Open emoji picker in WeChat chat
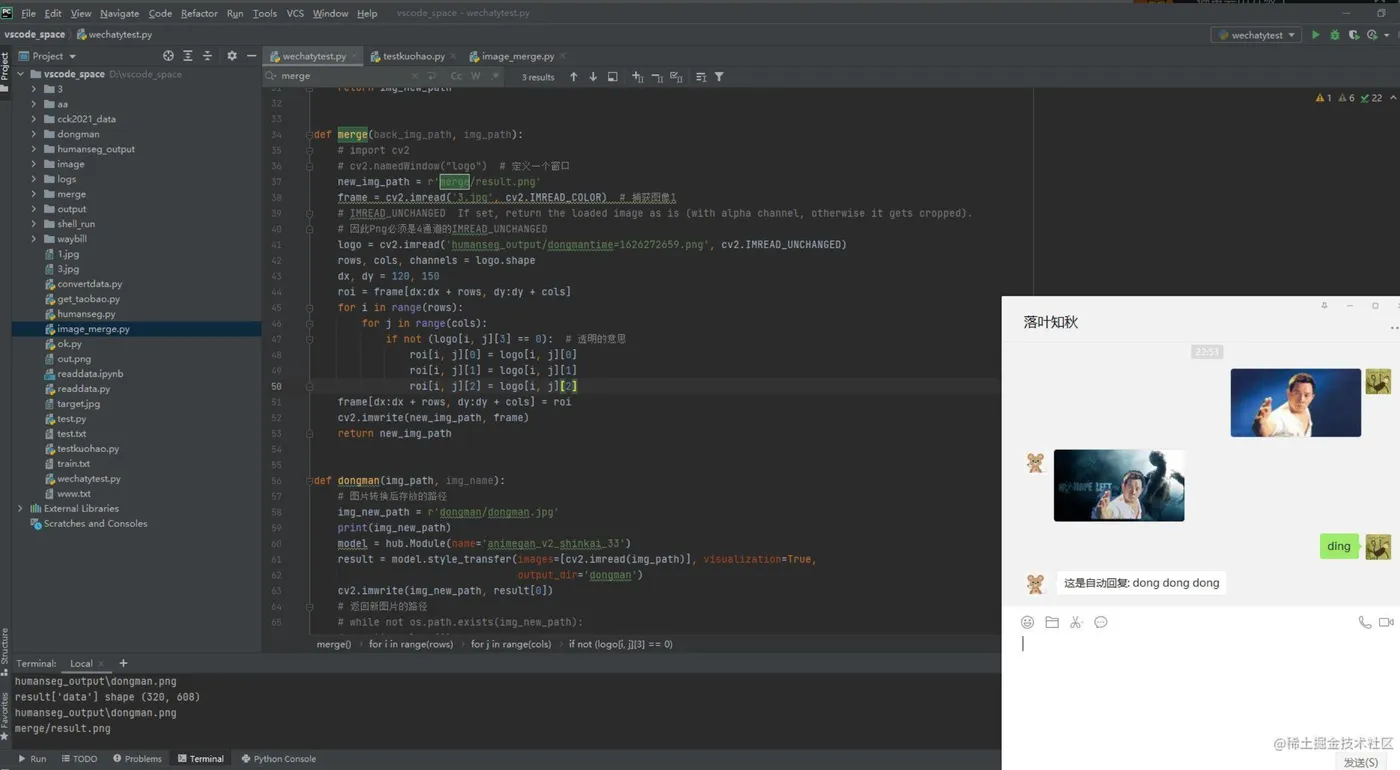 [1027, 622]
